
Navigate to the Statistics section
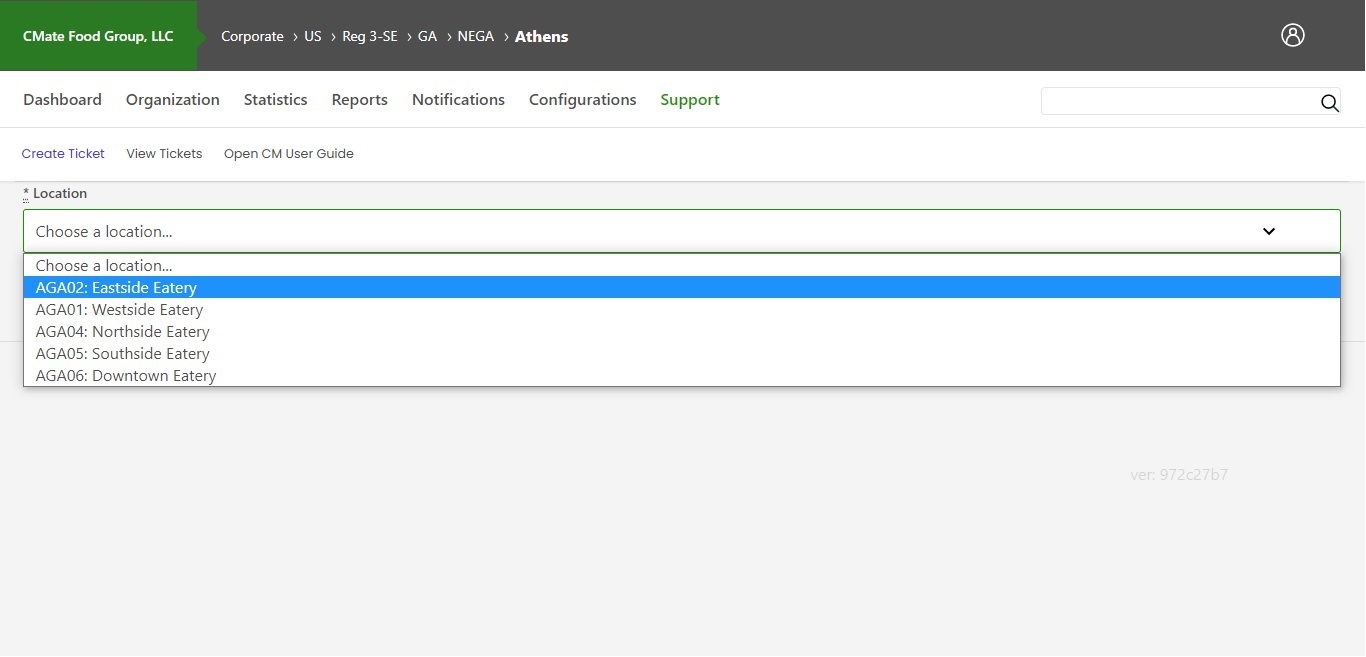point(275,99)
